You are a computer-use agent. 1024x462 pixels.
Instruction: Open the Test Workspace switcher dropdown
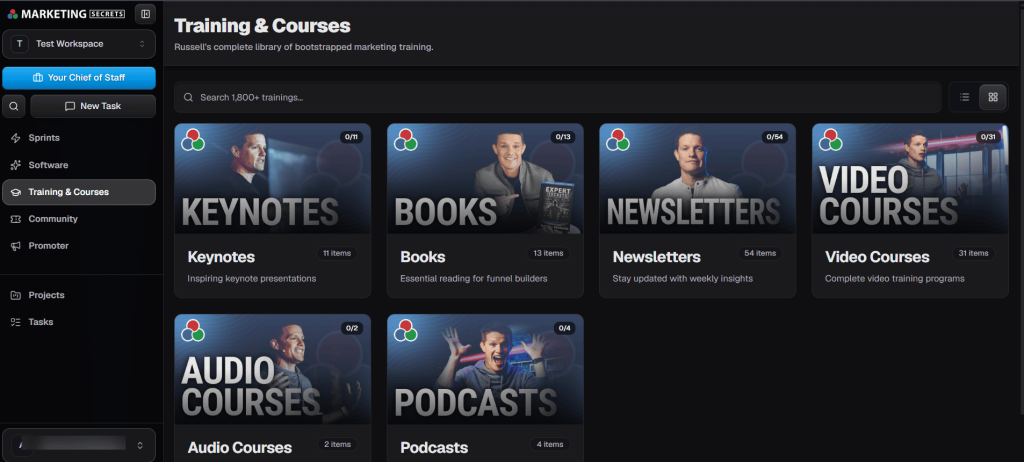pos(79,44)
